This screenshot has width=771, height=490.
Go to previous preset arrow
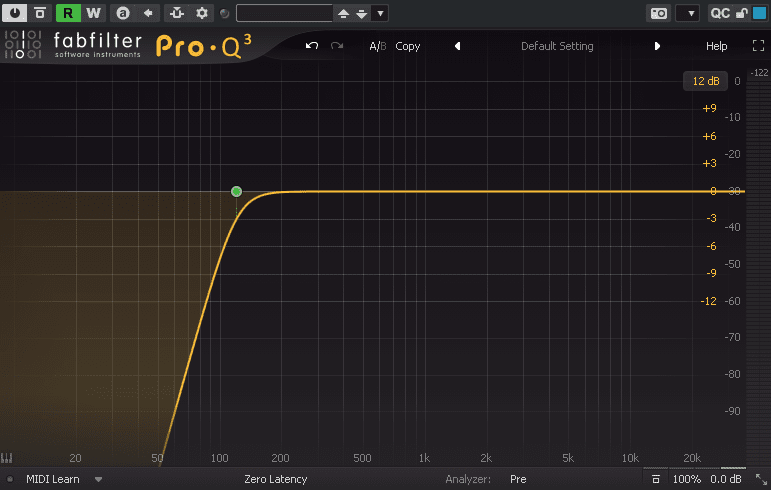point(457,46)
